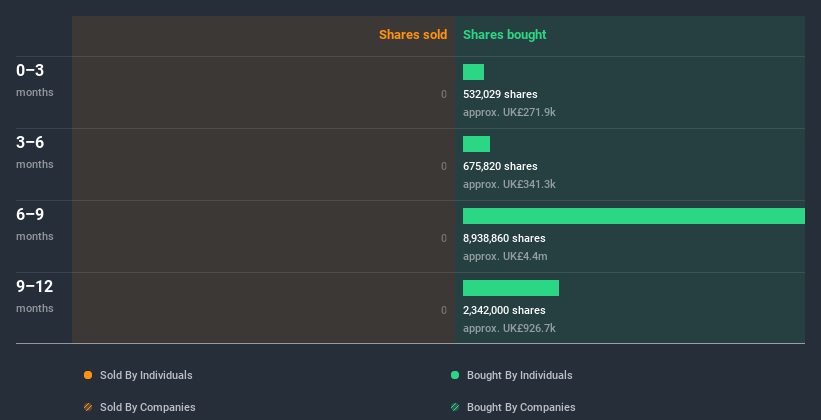Image resolution: width=821 pixels, height=420 pixels.
Task: Click the 9–12 months row label
Action: (35, 296)
